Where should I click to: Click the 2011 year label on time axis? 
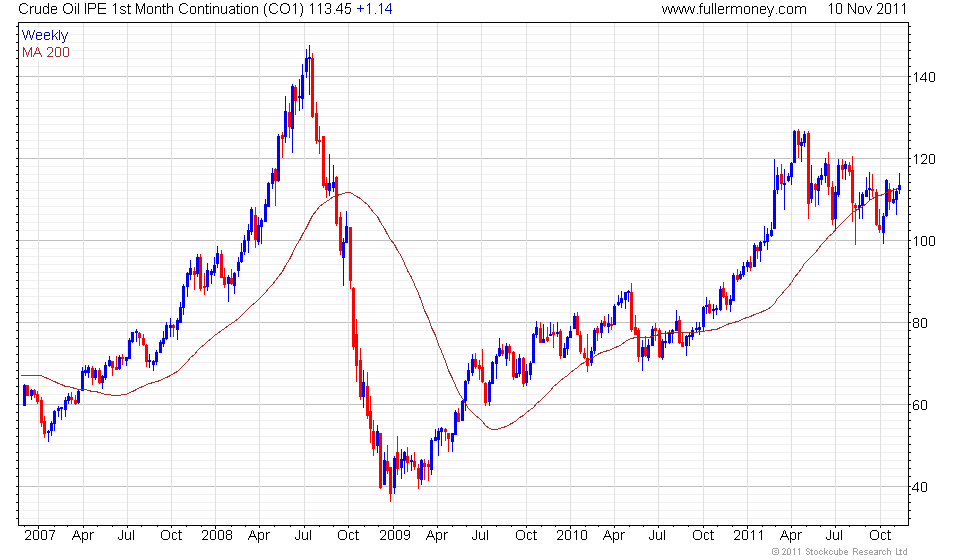coord(749,536)
